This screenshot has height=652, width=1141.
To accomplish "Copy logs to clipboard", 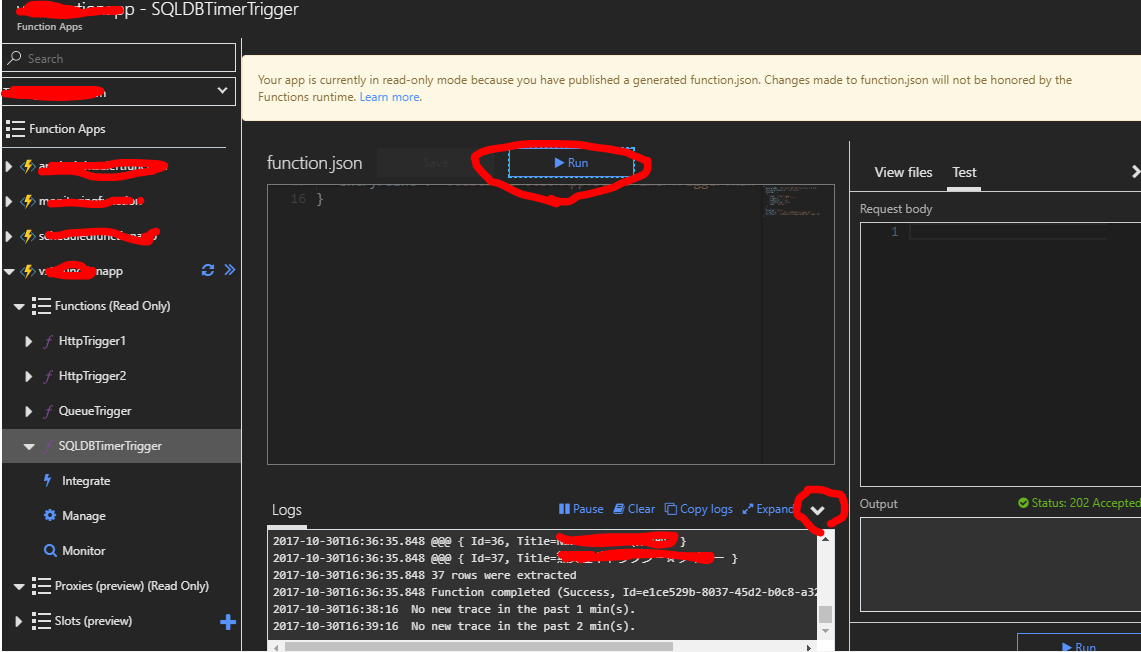I will coord(699,509).
